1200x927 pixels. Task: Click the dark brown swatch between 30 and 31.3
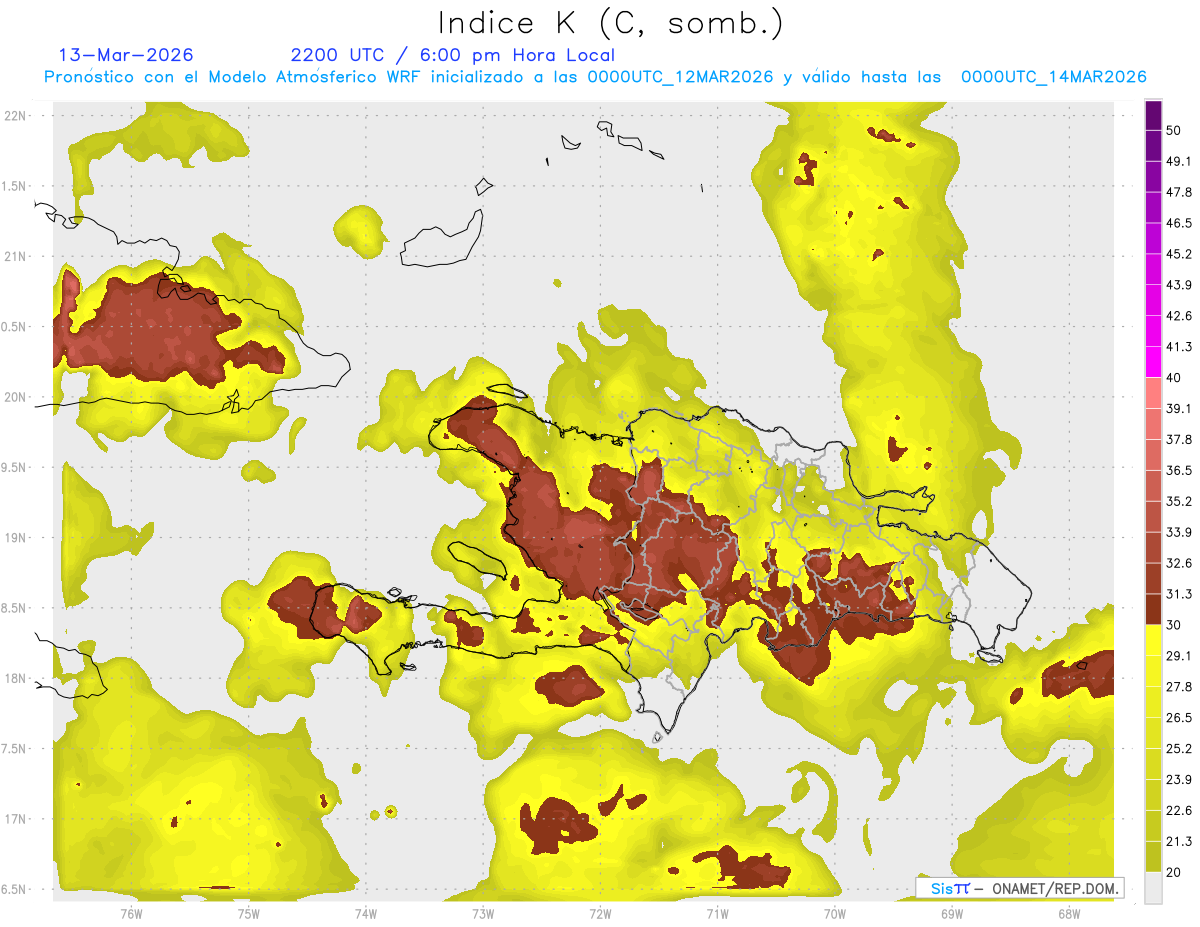click(x=1153, y=609)
